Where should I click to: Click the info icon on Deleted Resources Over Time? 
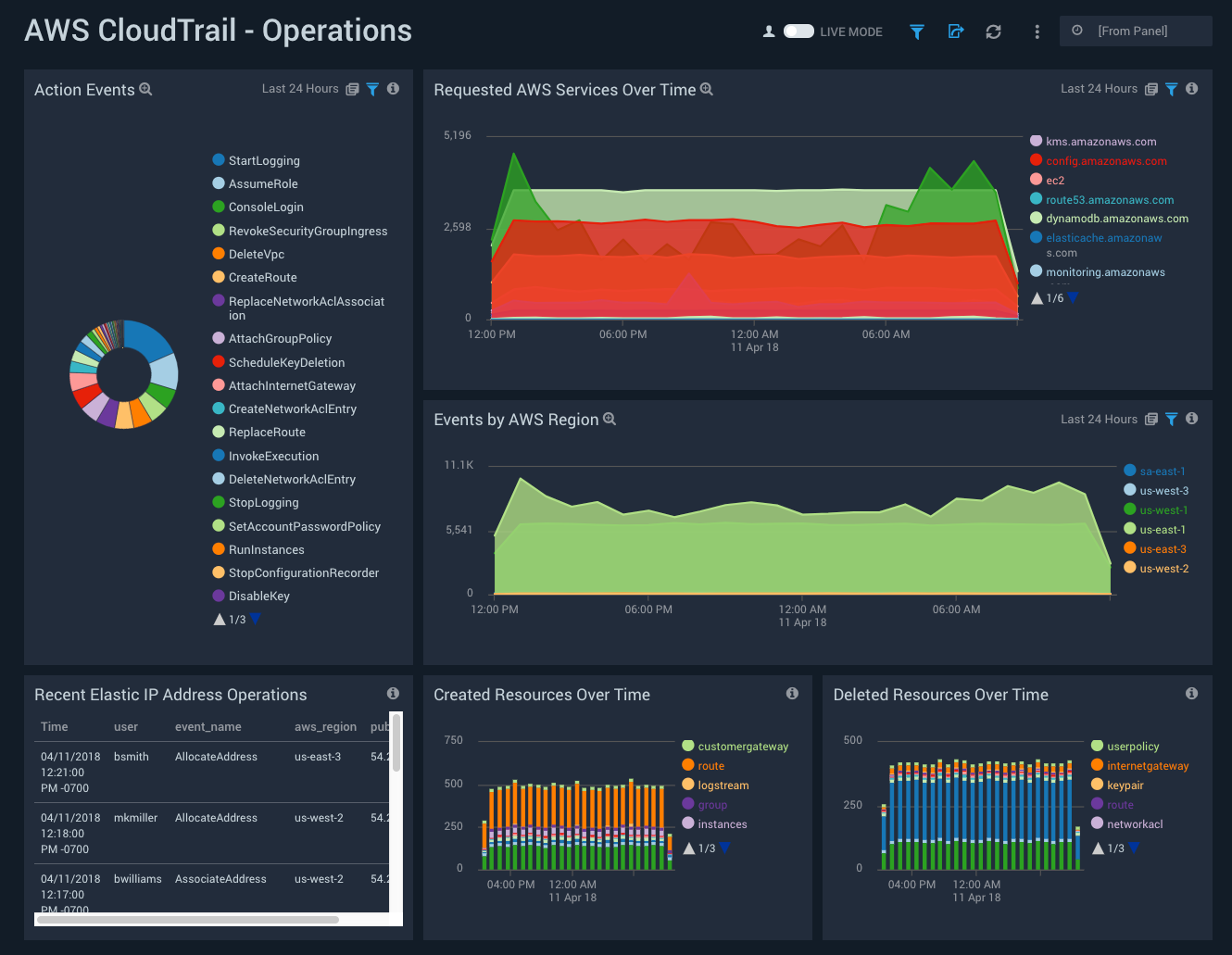tap(1191, 693)
